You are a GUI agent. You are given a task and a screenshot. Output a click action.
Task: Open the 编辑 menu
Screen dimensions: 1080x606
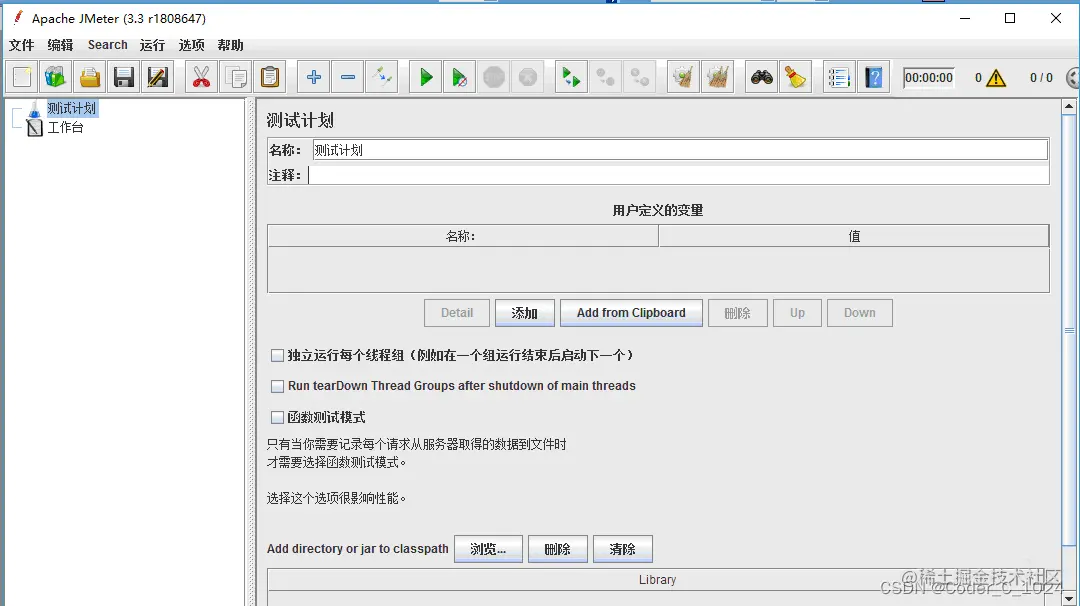point(60,45)
